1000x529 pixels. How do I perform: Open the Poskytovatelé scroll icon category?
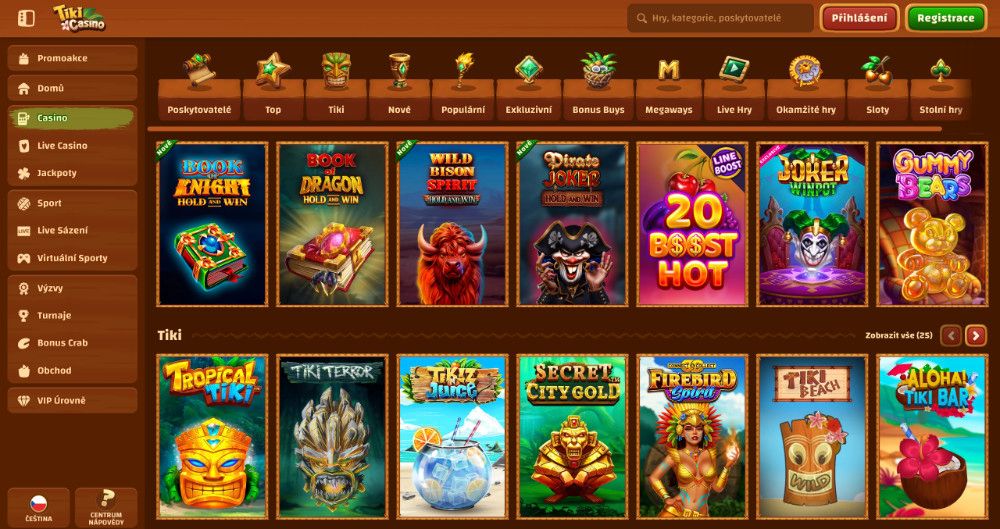[x=199, y=86]
